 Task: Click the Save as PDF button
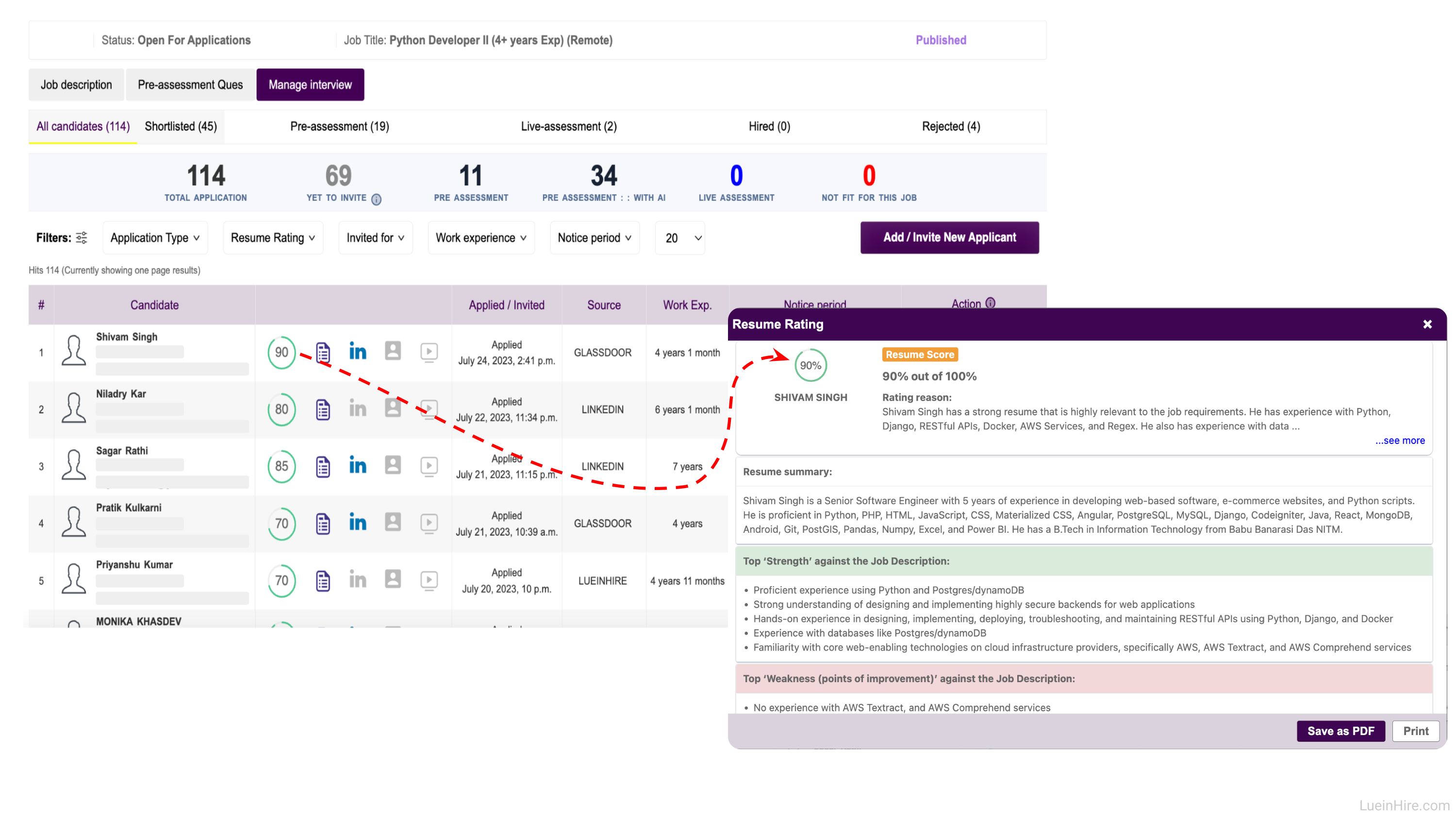click(1340, 731)
